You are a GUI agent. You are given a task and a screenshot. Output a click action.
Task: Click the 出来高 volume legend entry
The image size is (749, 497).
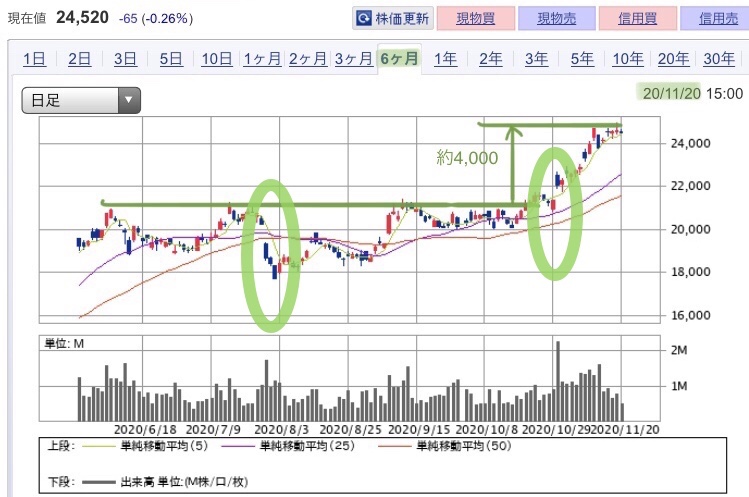pos(165,482)
